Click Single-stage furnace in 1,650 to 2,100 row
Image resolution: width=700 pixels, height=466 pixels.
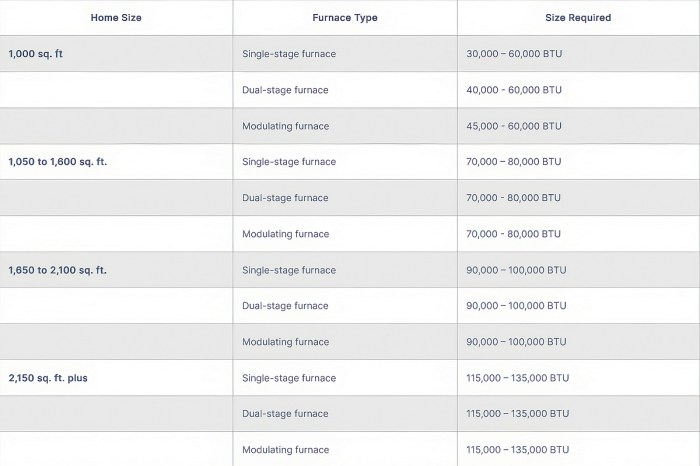coord(289,270)
